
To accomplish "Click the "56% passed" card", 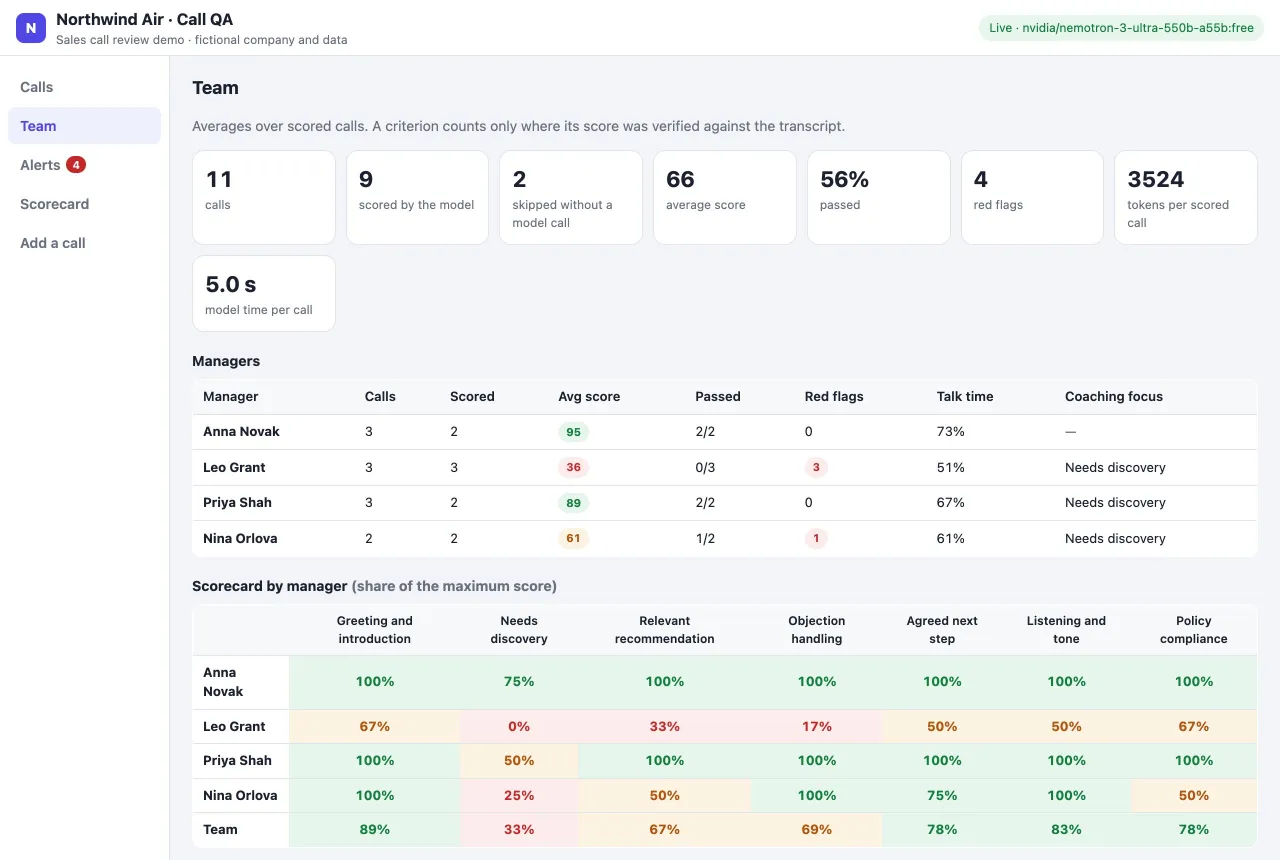I will click(x=879, y=197).
